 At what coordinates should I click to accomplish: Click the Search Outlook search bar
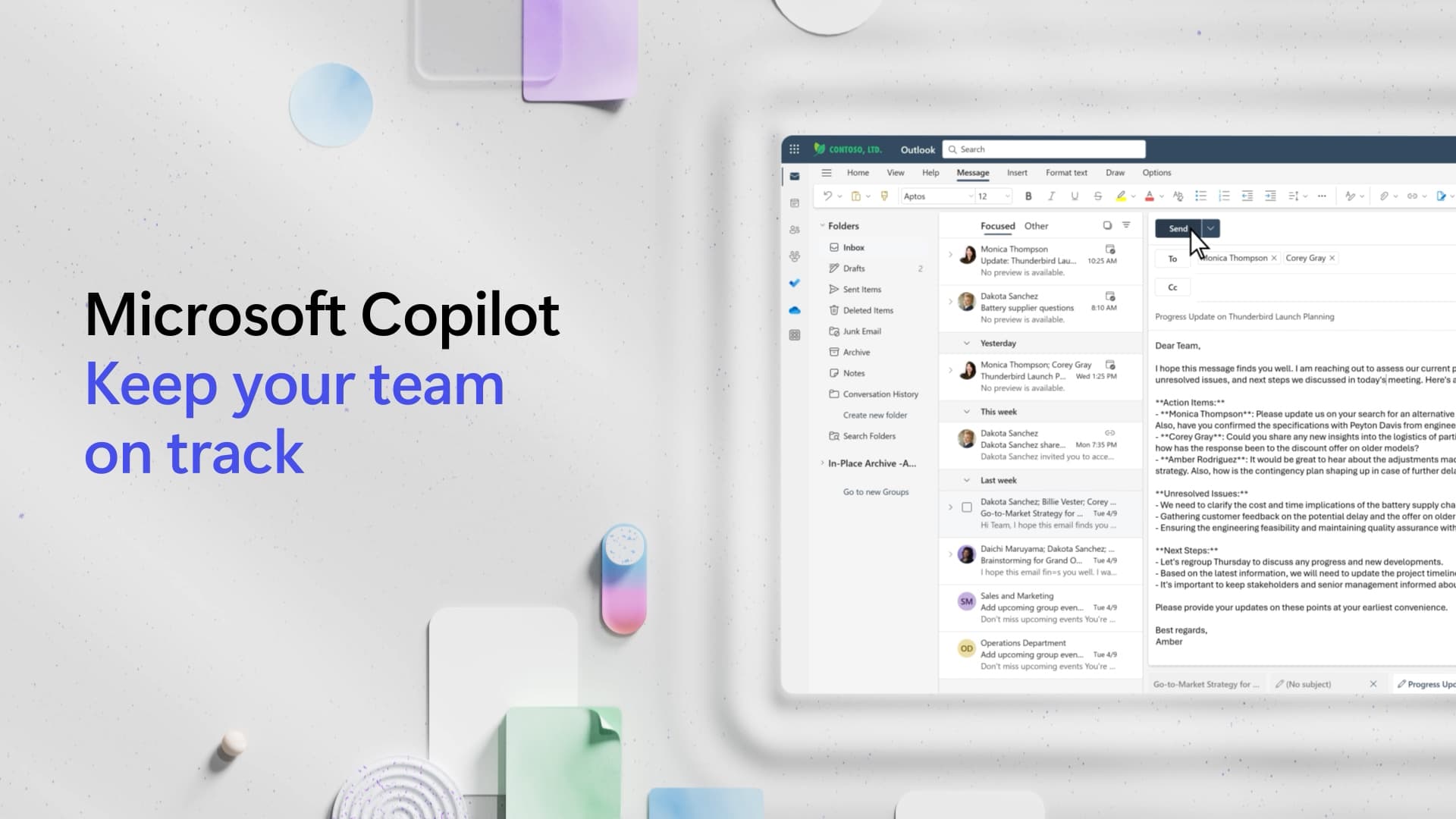tap(1043, 149)
